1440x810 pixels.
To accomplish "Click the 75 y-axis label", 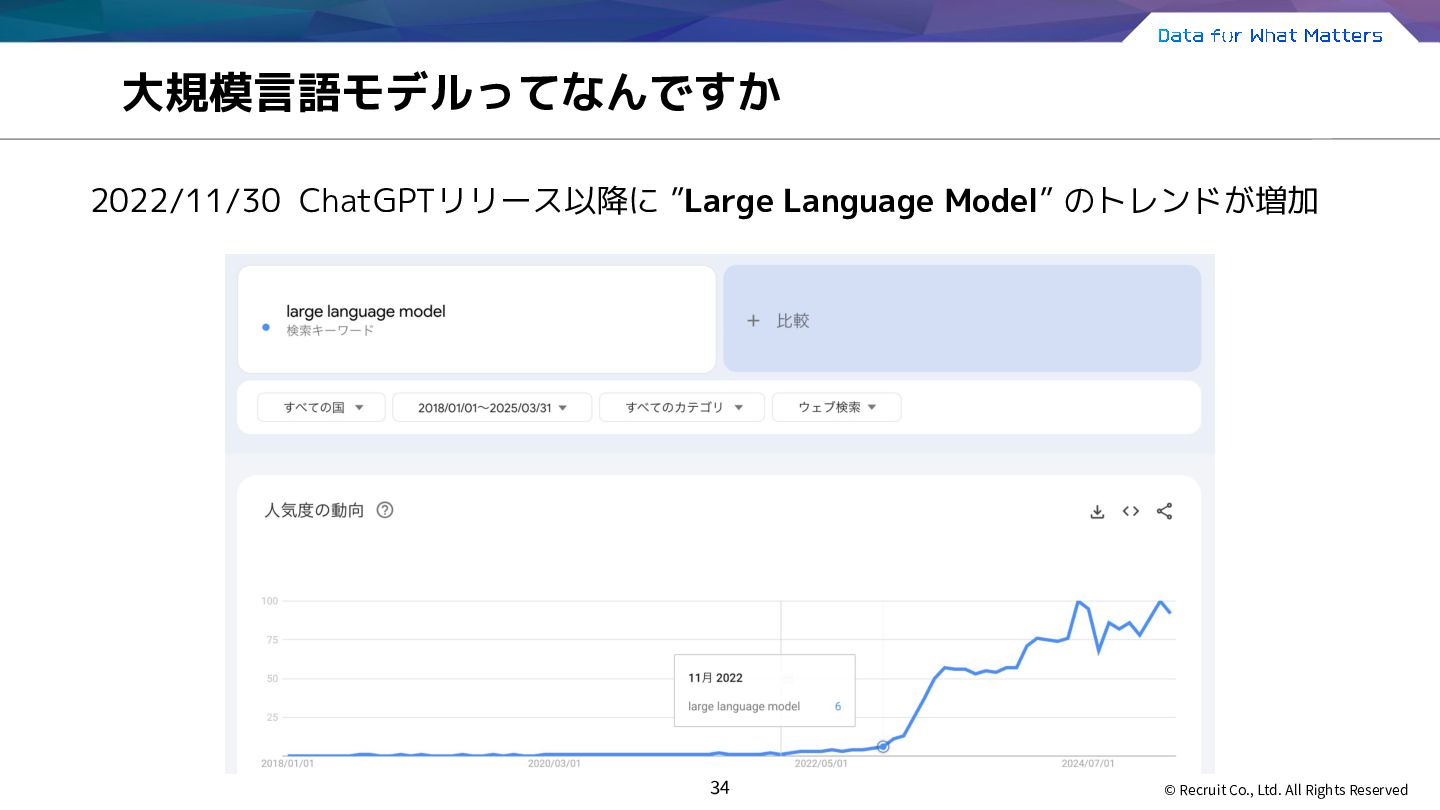I will [x=272, y=640].
